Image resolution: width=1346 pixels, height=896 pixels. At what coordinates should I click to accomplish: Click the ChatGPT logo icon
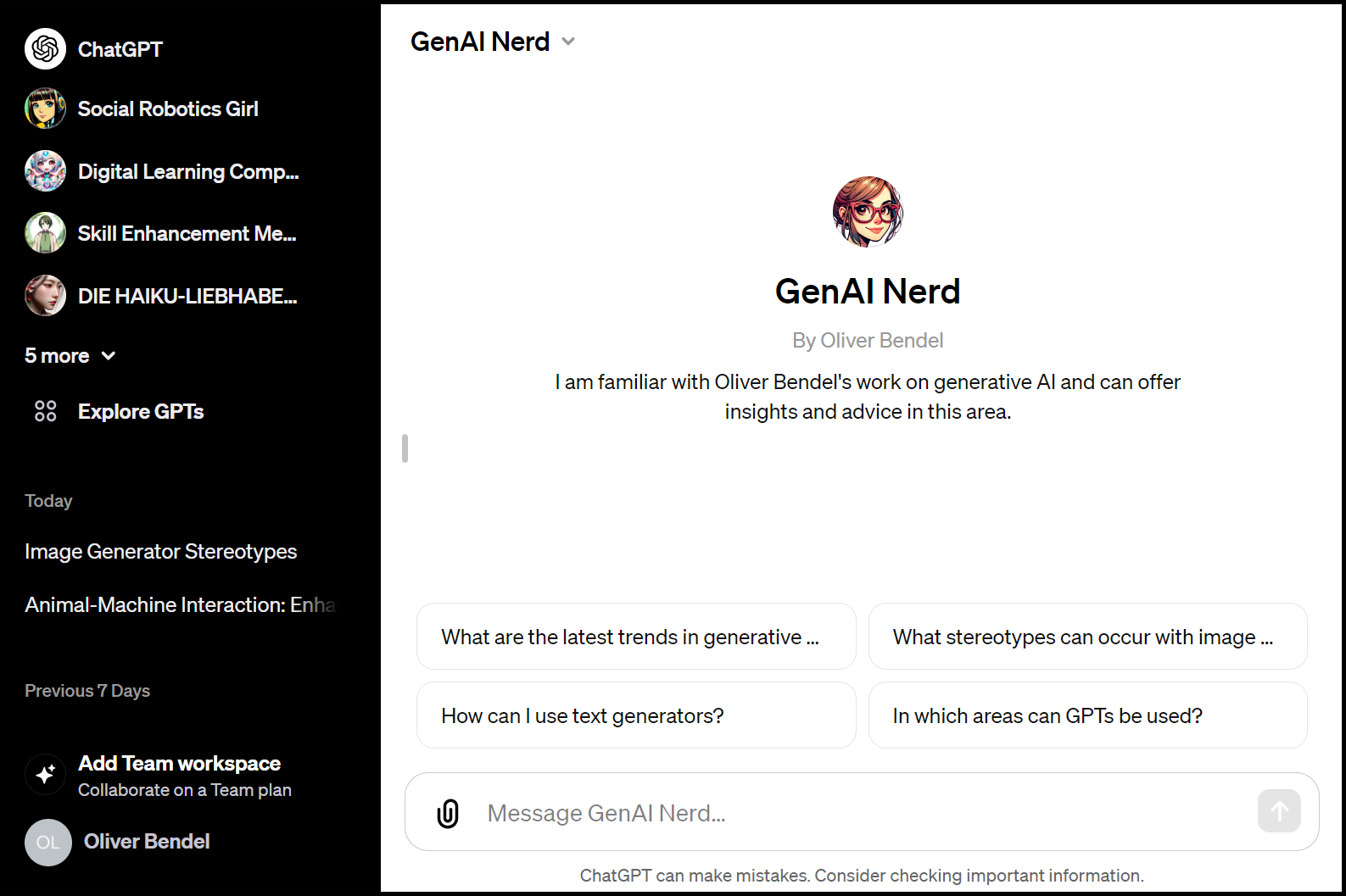coord(45,48)
